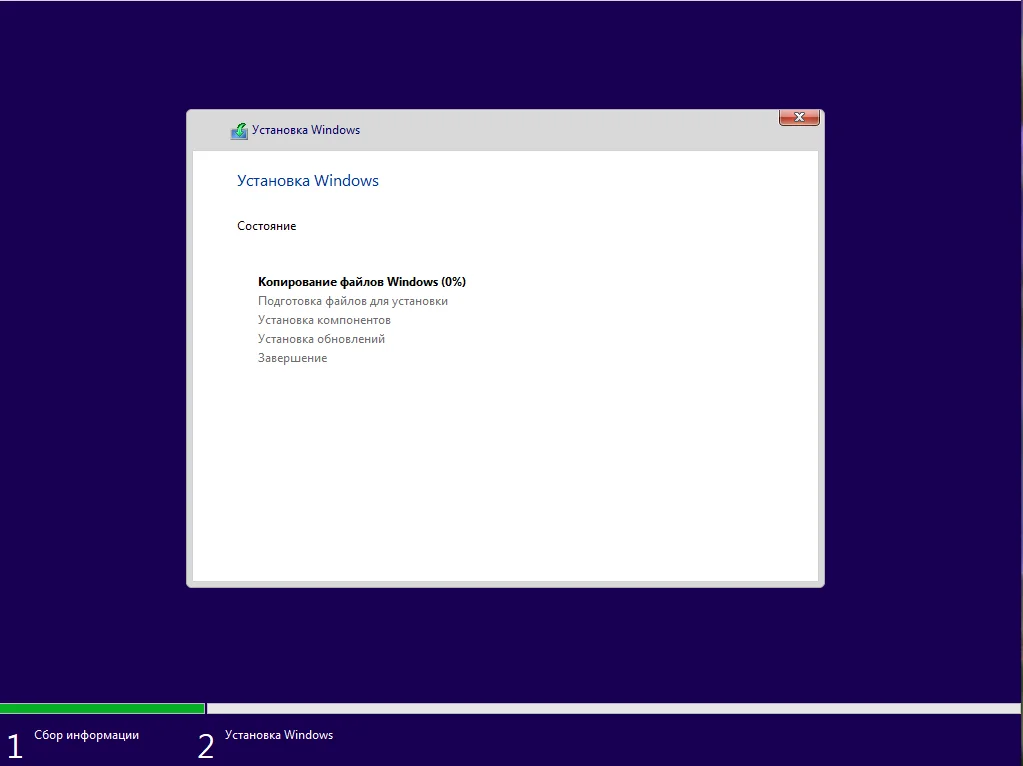
Task: Close the Установка Windows dialog
Action: [799, 117]
